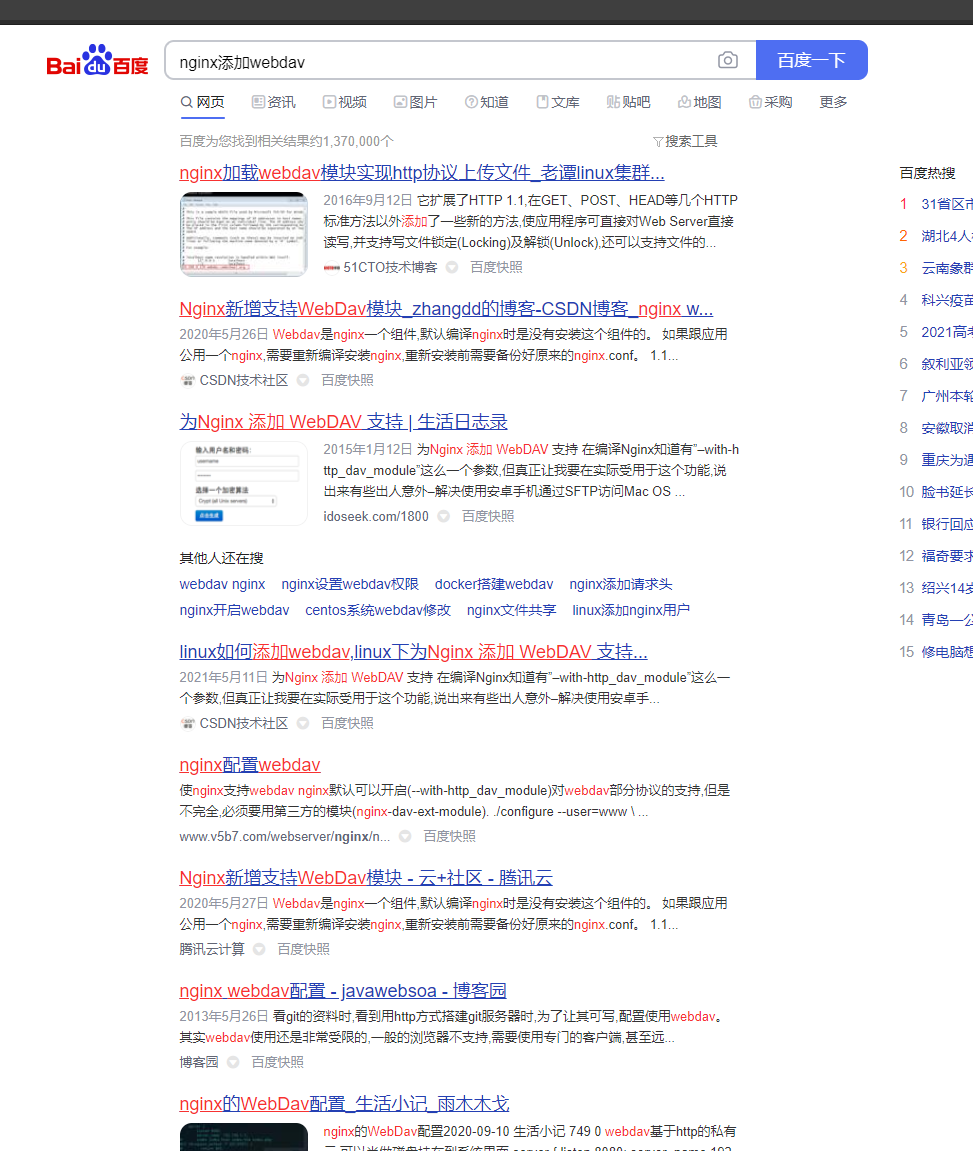
Task: Open result nginx加载webdav模块实现http协议上传文件
Action: tap(422, 173)
